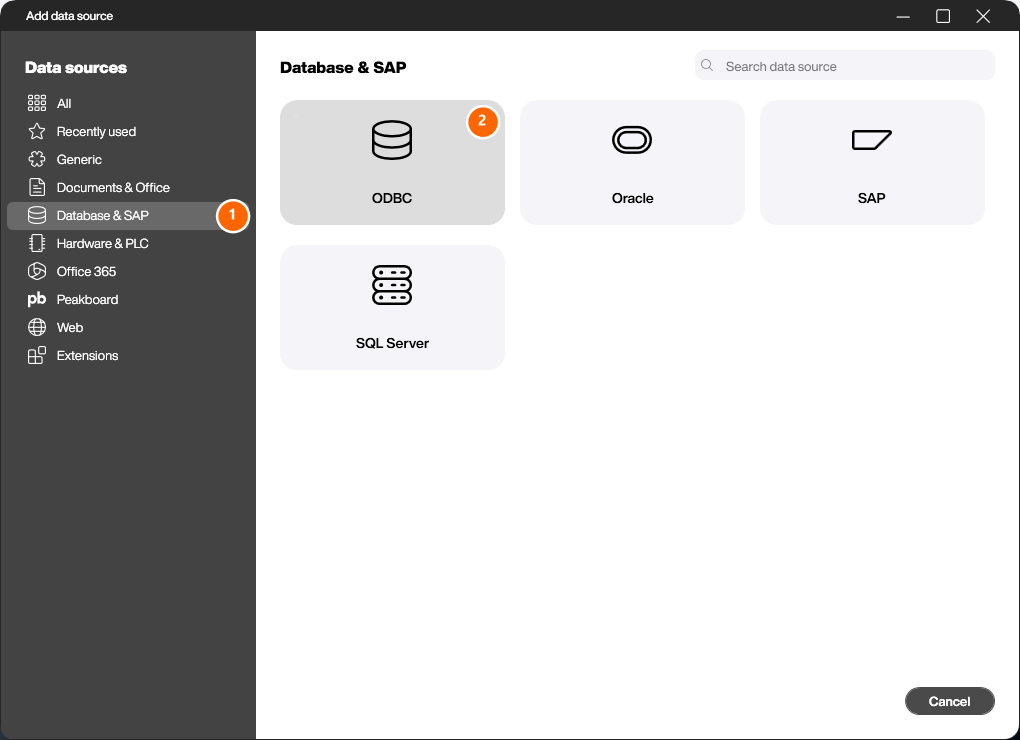Switch to Generic category label
This screenshot has width=1020, height=740.
click(79, 159)
